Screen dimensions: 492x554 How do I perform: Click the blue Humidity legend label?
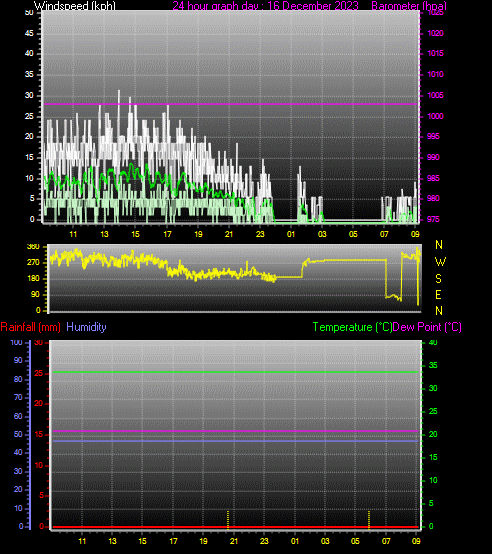[x=86, y=327]
